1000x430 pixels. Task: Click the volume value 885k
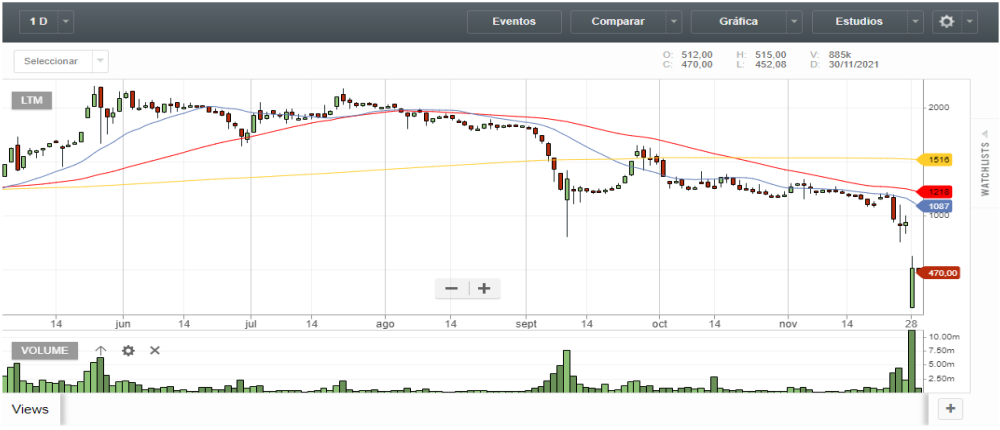point(840,55)
